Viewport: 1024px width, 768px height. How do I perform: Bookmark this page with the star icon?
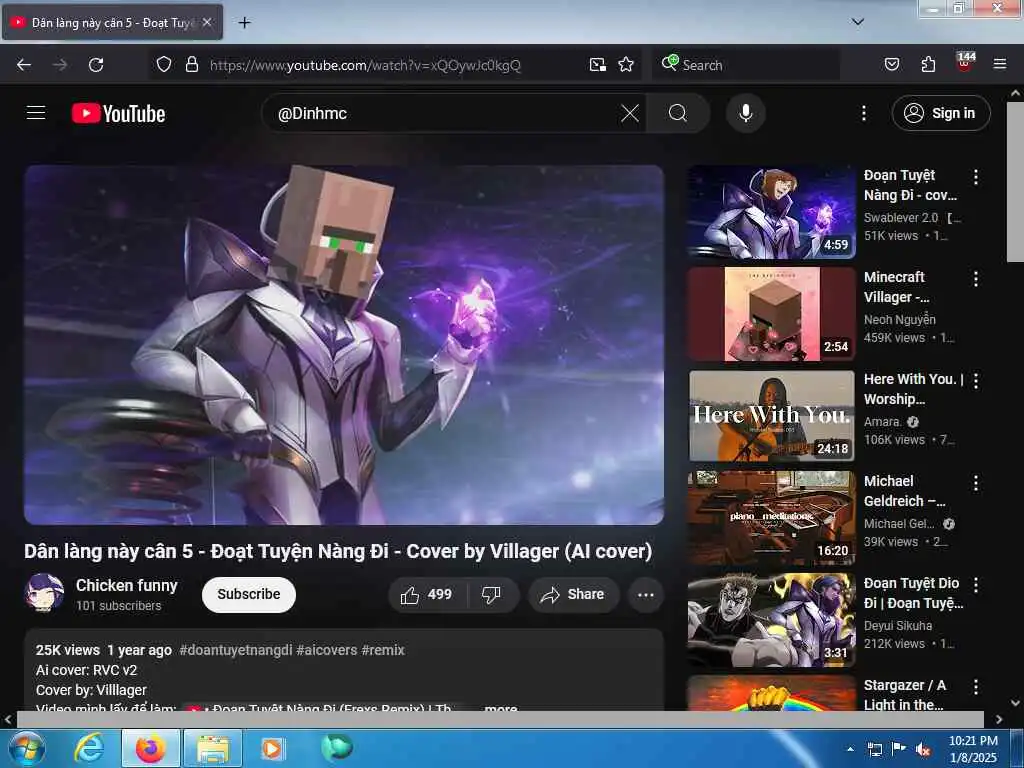tap(626, 65)
